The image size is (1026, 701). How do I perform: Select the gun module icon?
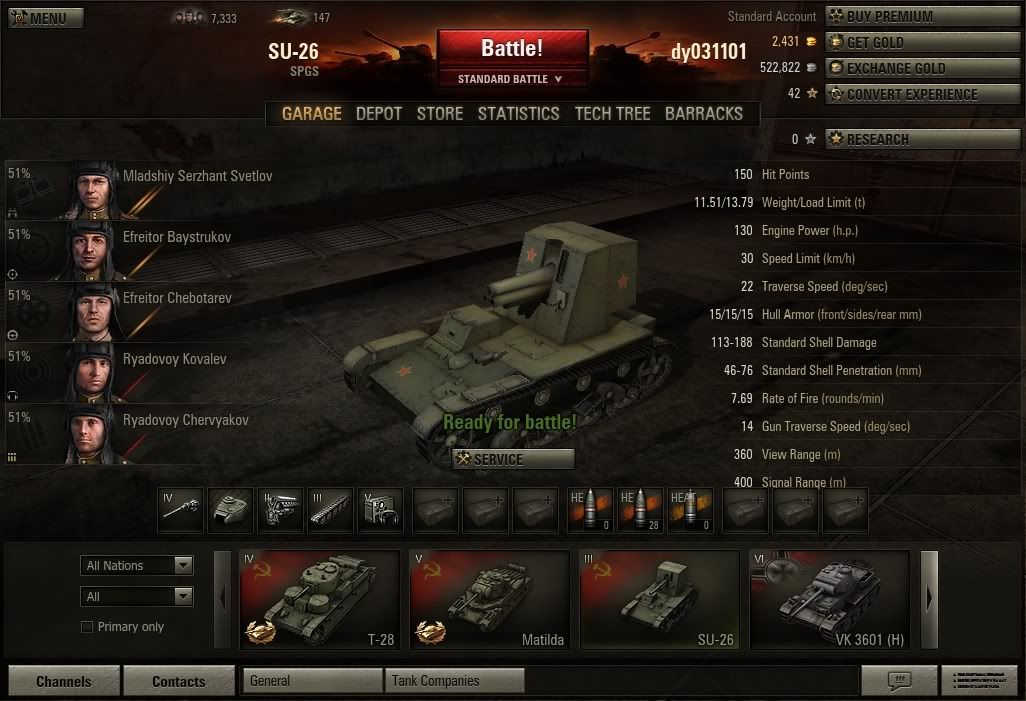pos(181,511)
